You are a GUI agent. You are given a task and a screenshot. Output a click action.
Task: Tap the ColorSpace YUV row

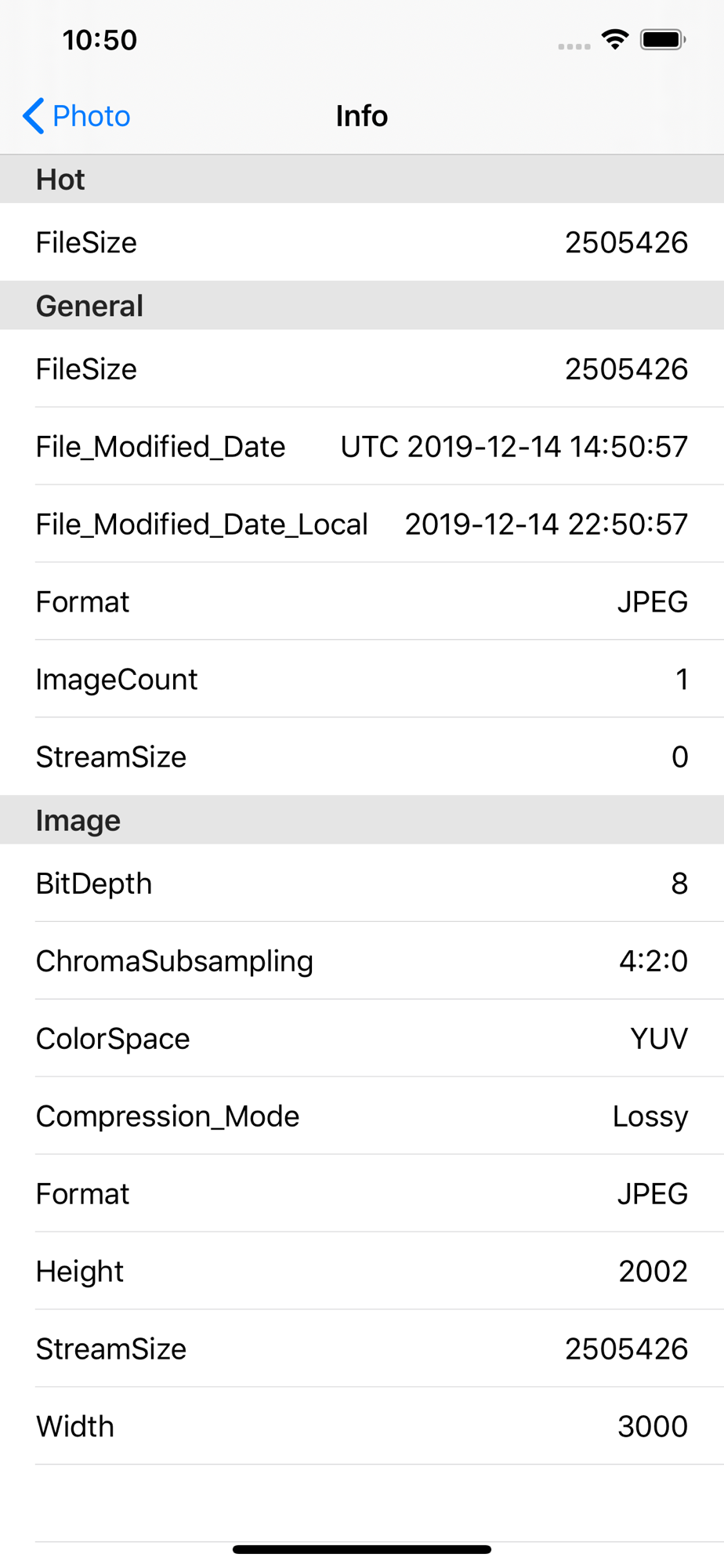click(x=362, y=1039)
